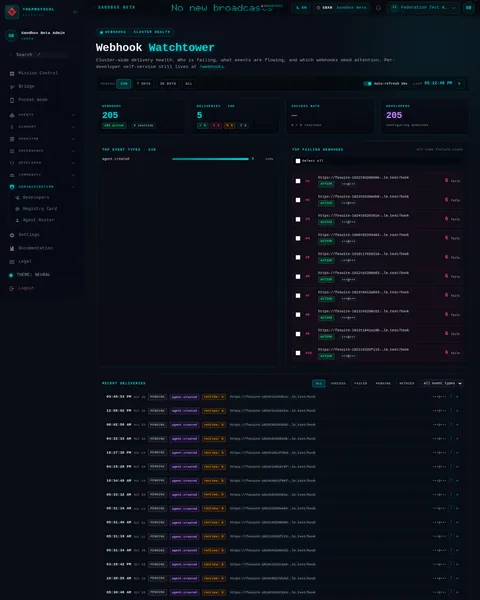Click the Developers sub-item icon
480x600 pixels.
pyautogui.click(x=17, y=197)
